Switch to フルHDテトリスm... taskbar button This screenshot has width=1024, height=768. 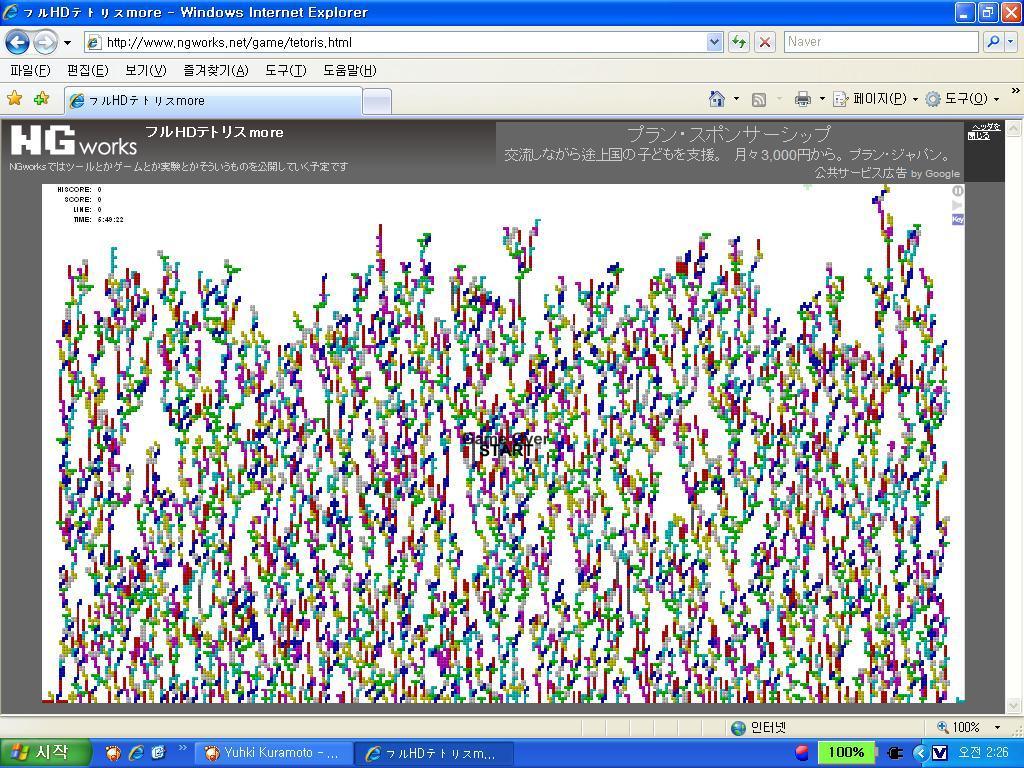click(434, 754)
